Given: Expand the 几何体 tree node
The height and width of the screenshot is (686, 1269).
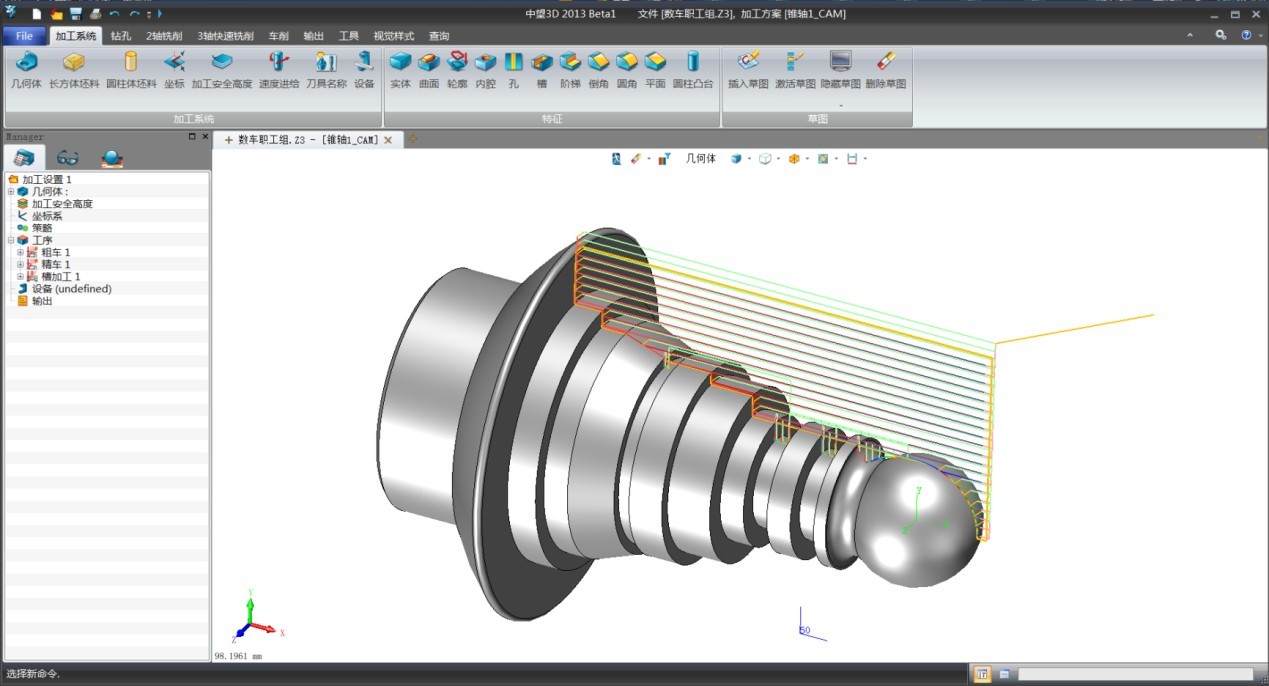Looking at the screenshot, I should [x=11, y=192].
